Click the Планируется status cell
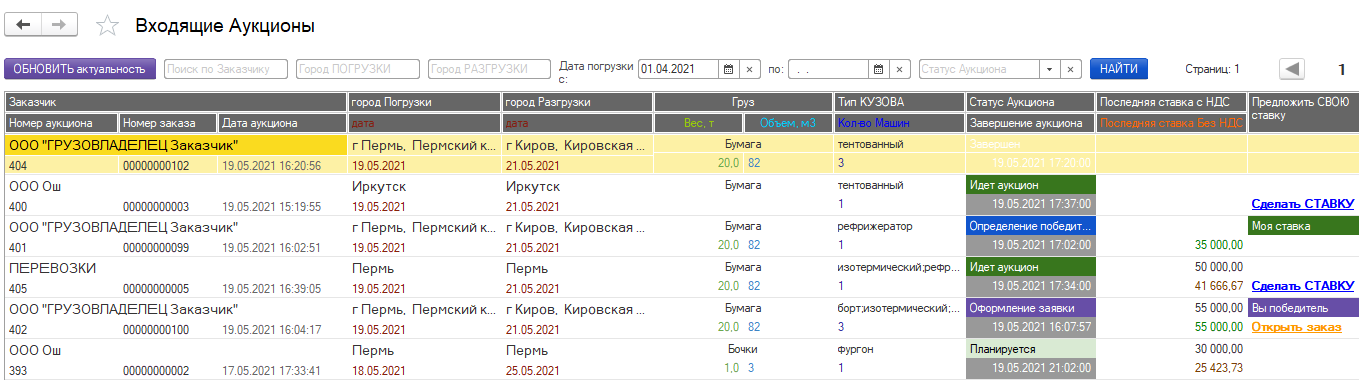This screenshot has height=380, width=1359. click(1030, 349)
